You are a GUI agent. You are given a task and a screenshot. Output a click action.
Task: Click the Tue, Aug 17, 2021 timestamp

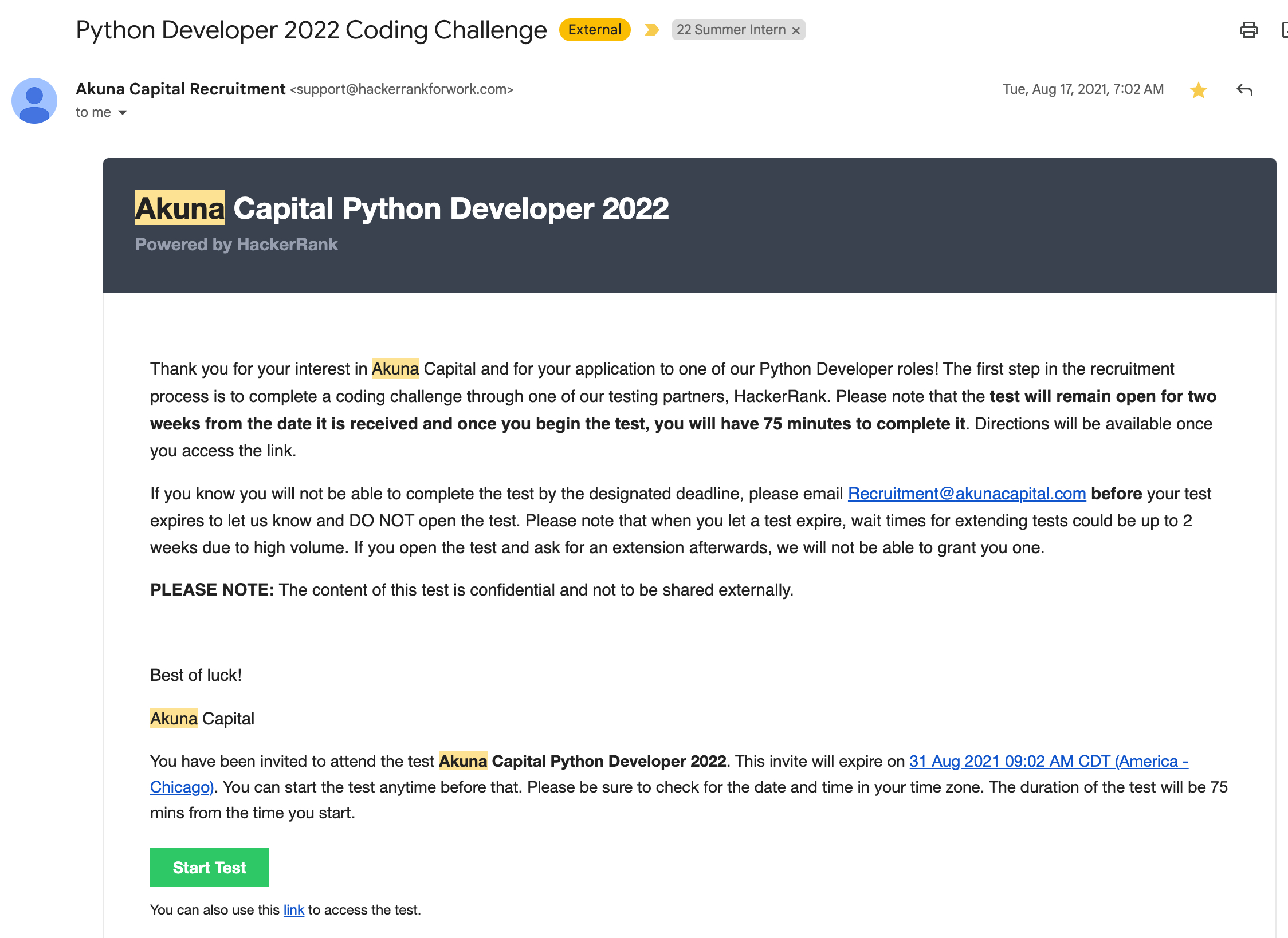(x=1083, y=89)
